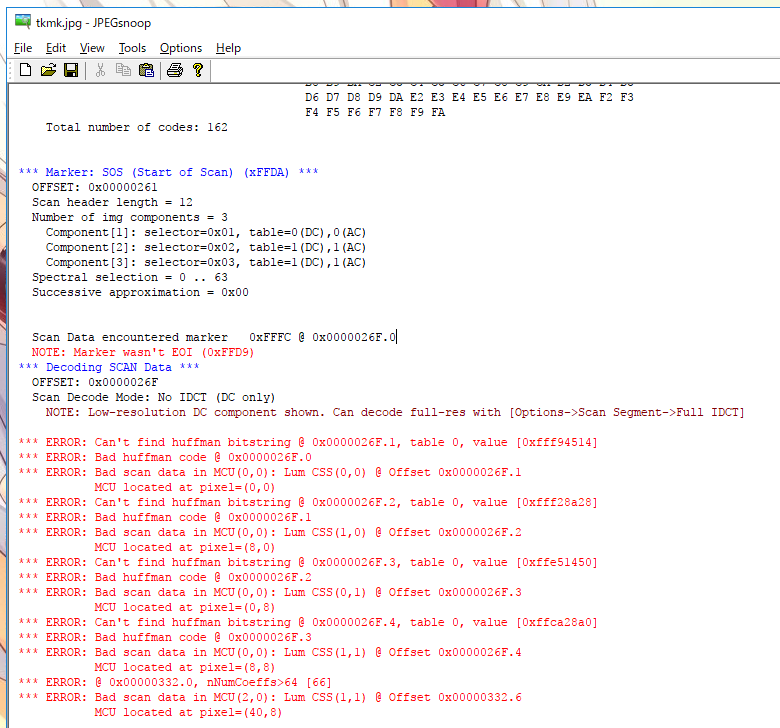Click 'Scan Decode Mode: No IDCT (DC only)' line
The image size is (780, 728).
[153, 397]
